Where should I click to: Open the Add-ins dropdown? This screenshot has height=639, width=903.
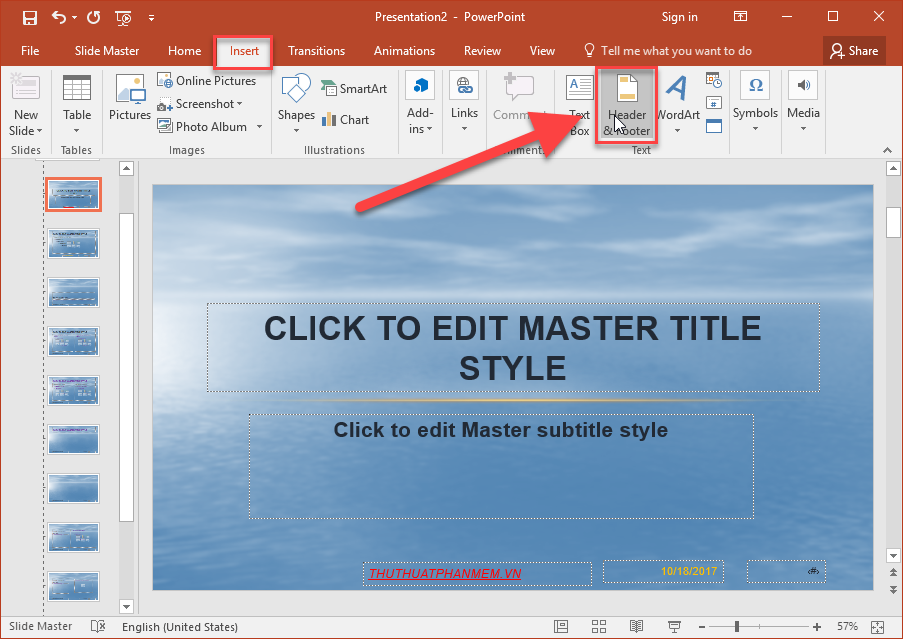point(420,104)
